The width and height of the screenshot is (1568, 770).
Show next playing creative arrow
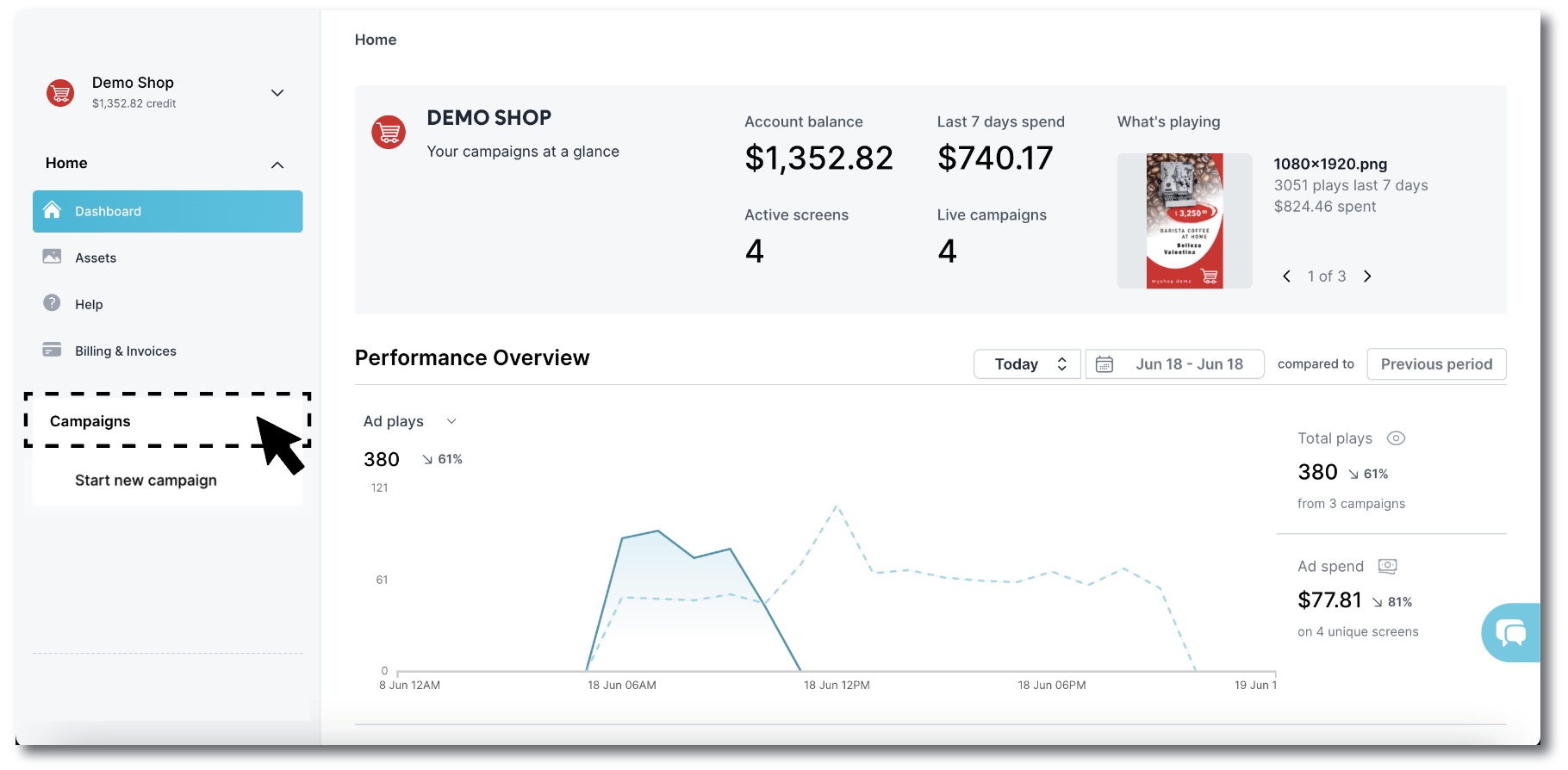pyautogui.click(x=1367, y=276)
